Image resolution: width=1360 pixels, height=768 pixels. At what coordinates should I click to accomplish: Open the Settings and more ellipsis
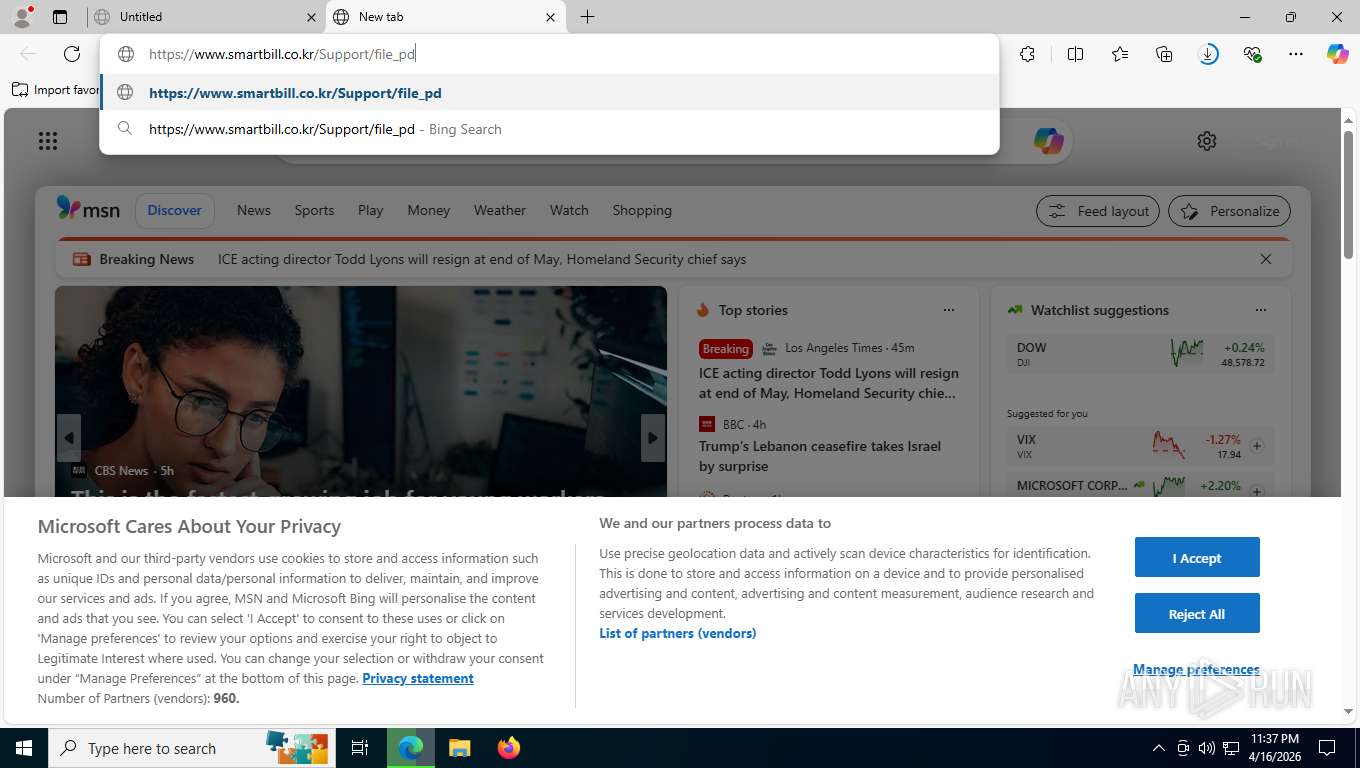point(1296,54)
